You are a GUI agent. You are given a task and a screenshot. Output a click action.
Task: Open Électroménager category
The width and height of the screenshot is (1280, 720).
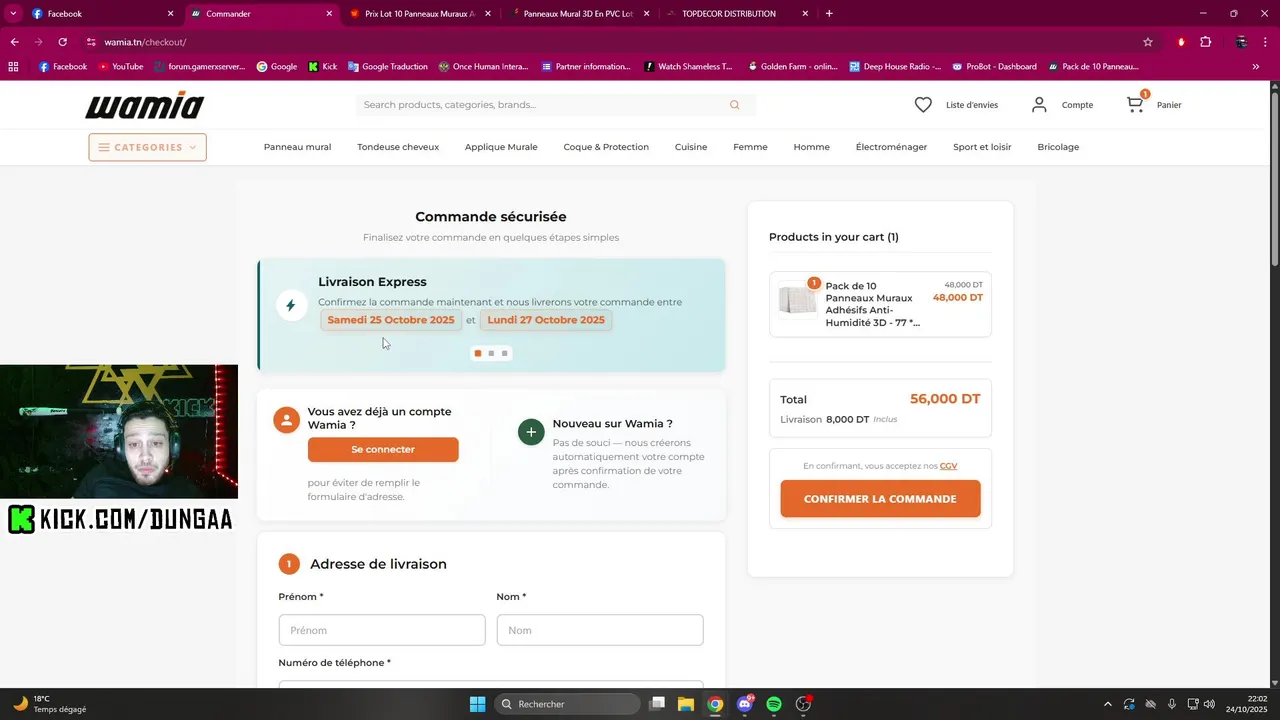pos(891,147)
